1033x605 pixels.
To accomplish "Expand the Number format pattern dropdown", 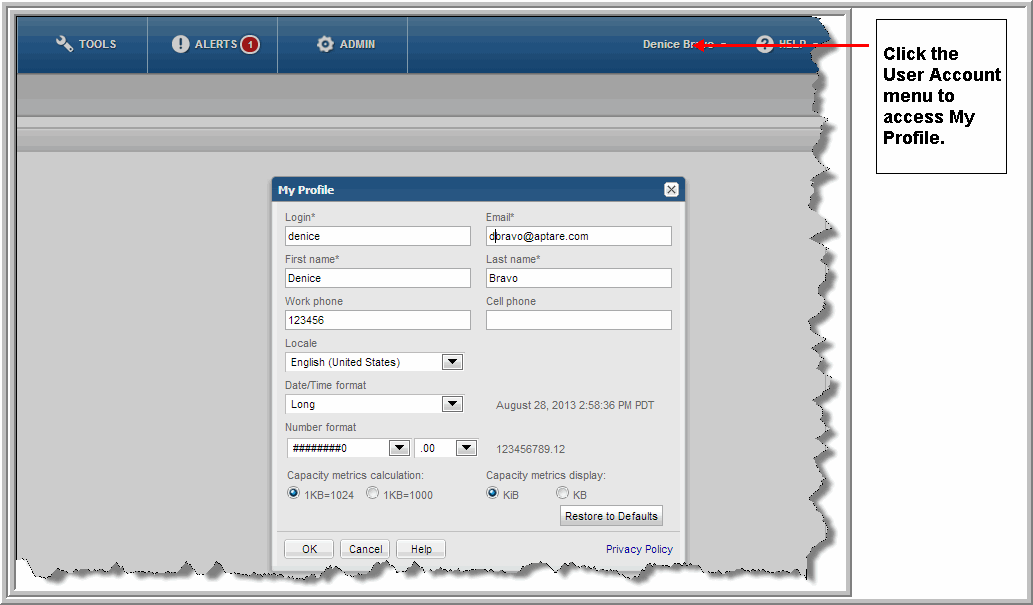I will point(399,448).
